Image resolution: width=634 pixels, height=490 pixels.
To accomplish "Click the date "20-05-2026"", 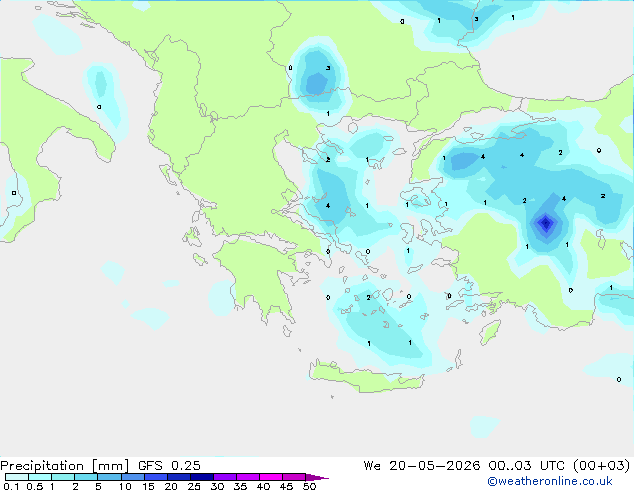I will click(x=435, y=466).
